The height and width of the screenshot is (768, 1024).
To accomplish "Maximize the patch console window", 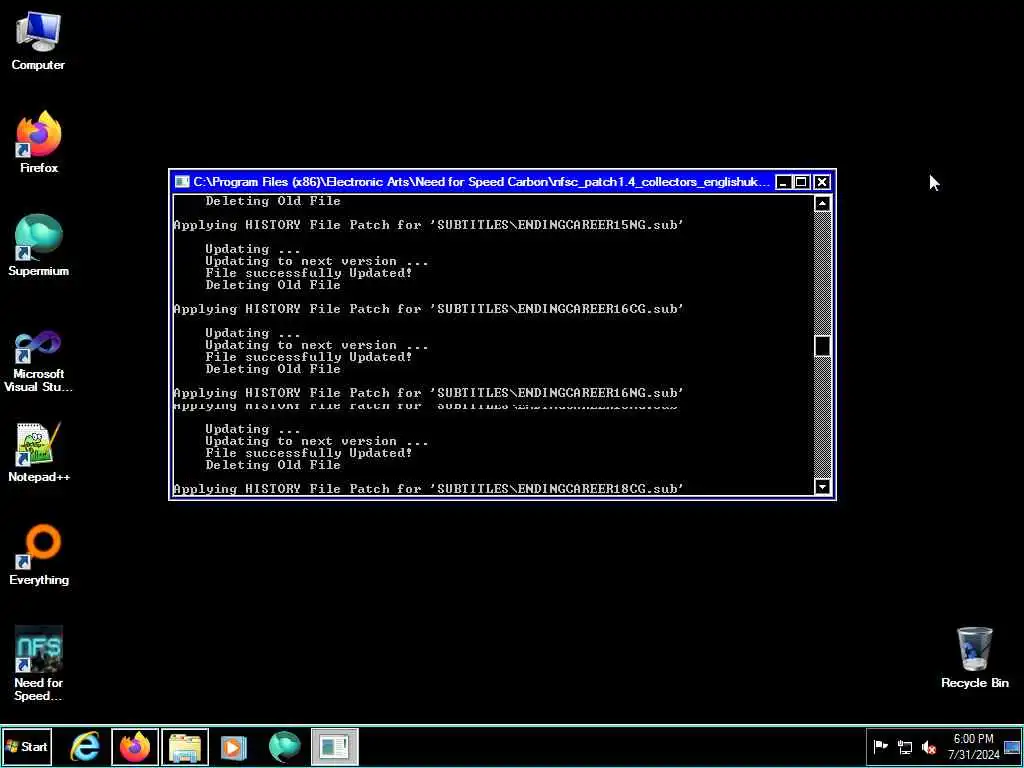I will (802, 182).
